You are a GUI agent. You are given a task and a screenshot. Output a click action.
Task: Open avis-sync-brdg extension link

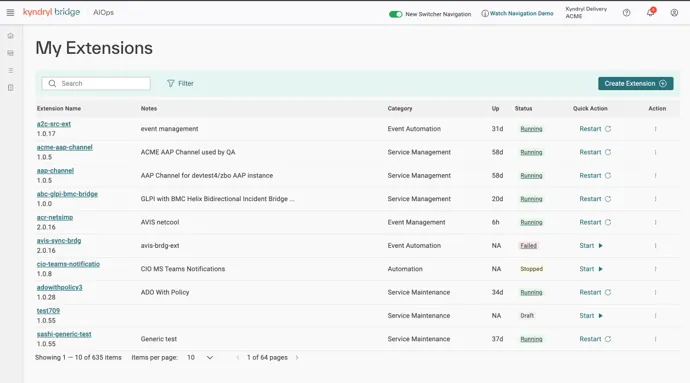[x=59, y=241]
